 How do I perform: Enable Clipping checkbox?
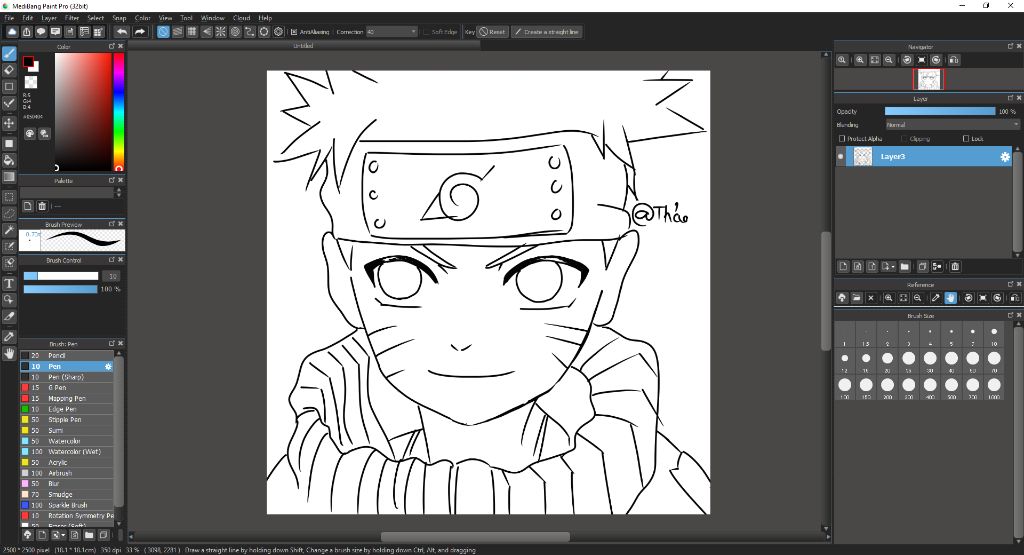[x=904, y=138]
